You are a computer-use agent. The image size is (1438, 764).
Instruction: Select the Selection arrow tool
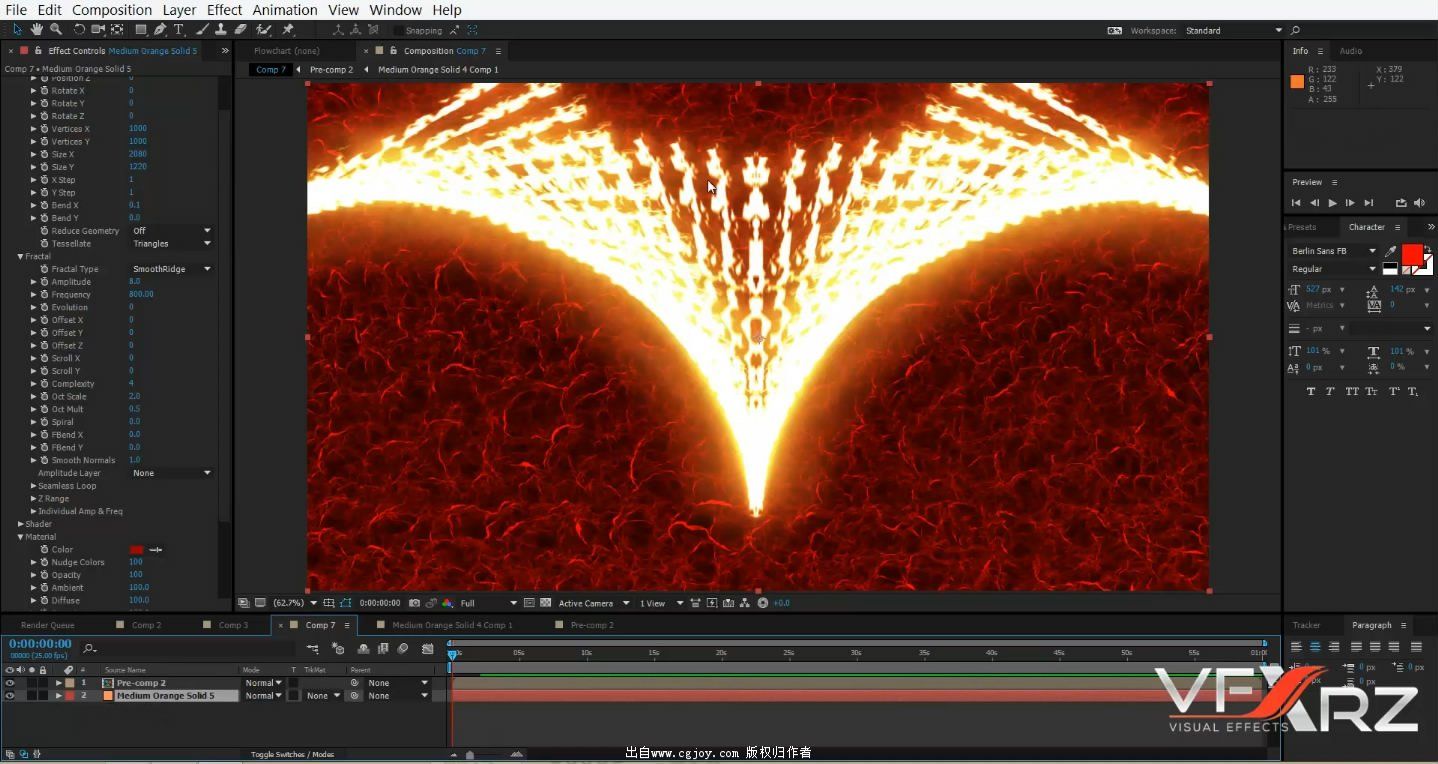[17, 30]
